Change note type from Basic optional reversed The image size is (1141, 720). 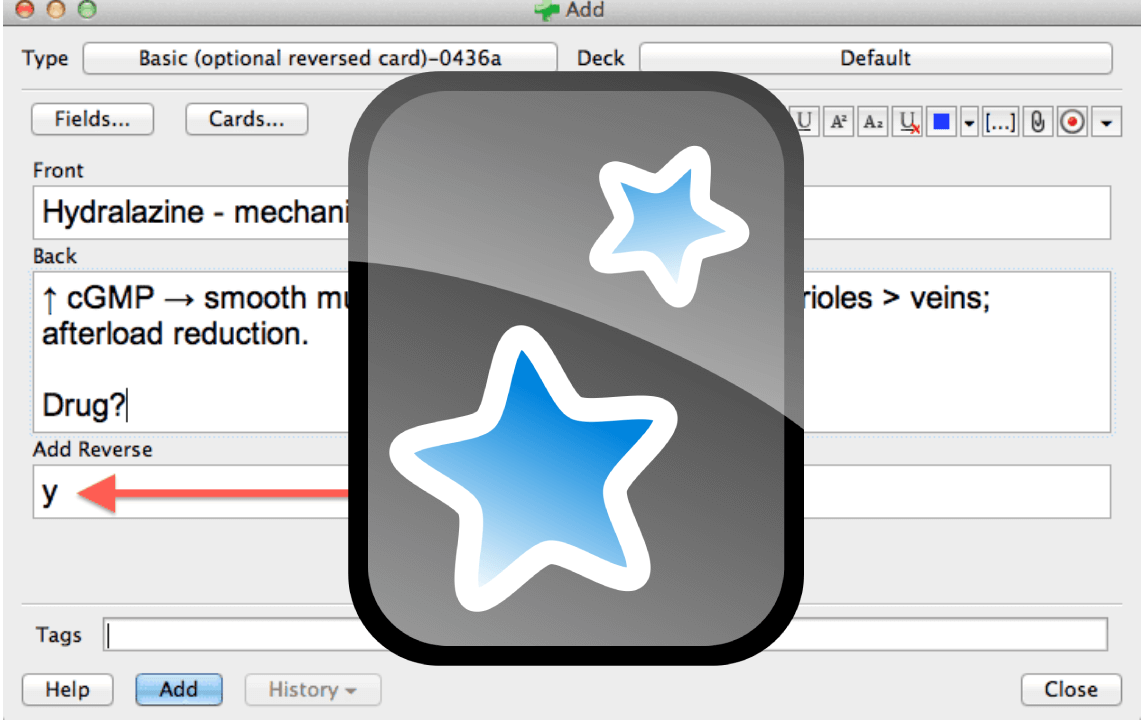click(x=320, y=58)
